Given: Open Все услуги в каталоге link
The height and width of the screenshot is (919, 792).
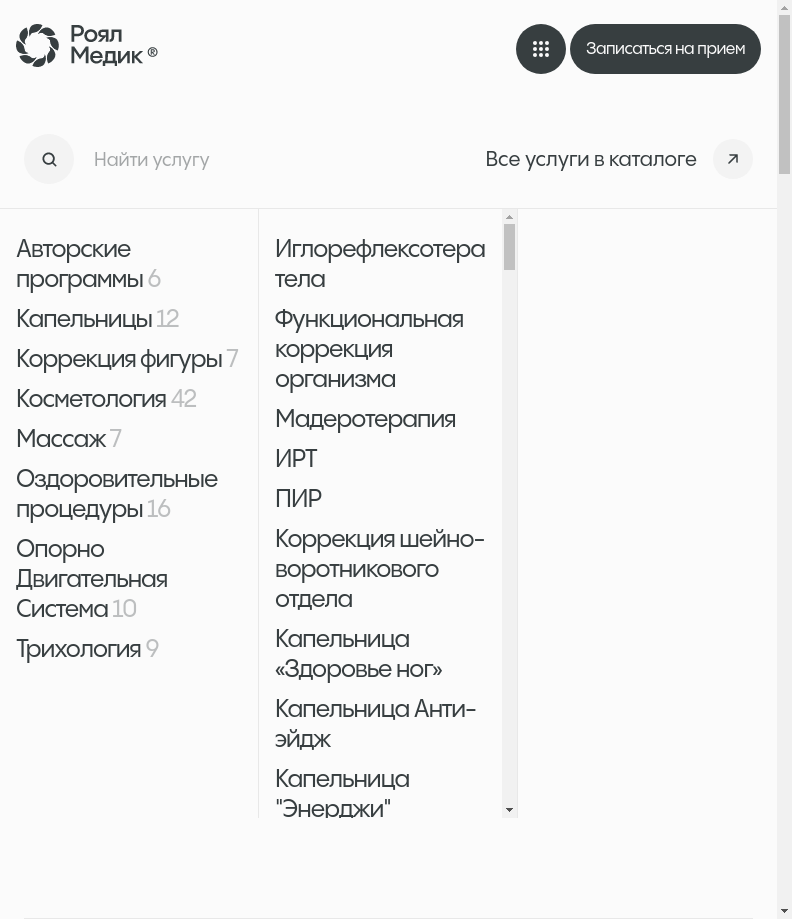Looking at the screenshot, I should tap(590, 159).
